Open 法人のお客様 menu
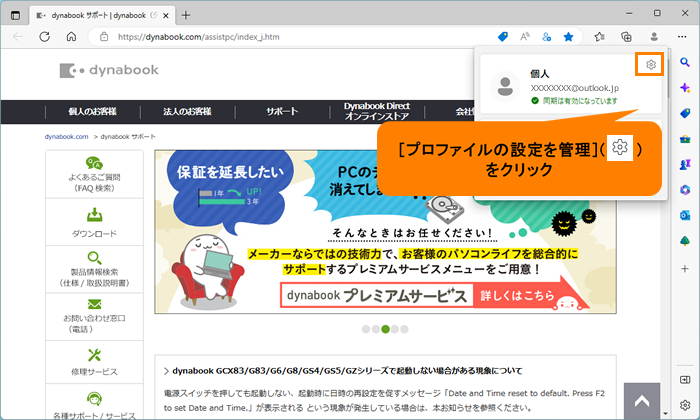The height and width of the screenshot is (420, 700). [x=187, y=112]
